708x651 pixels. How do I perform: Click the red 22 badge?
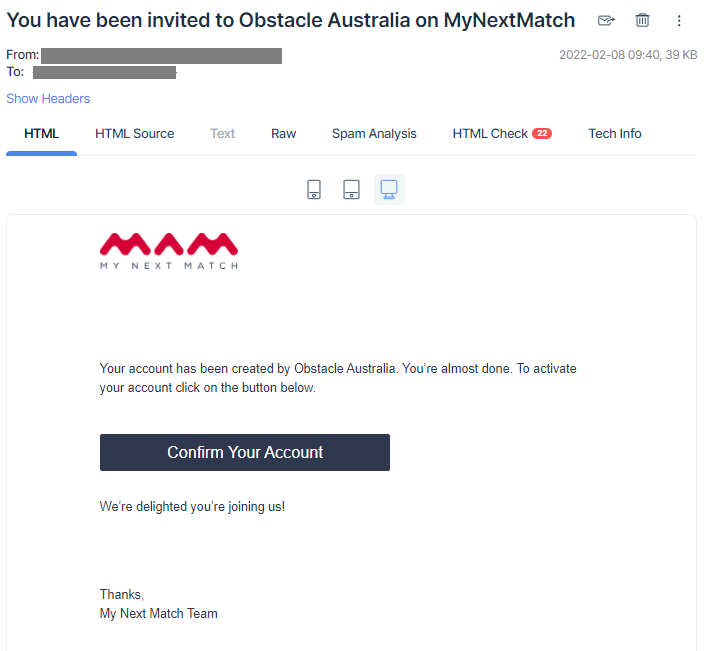coord(542,134)
